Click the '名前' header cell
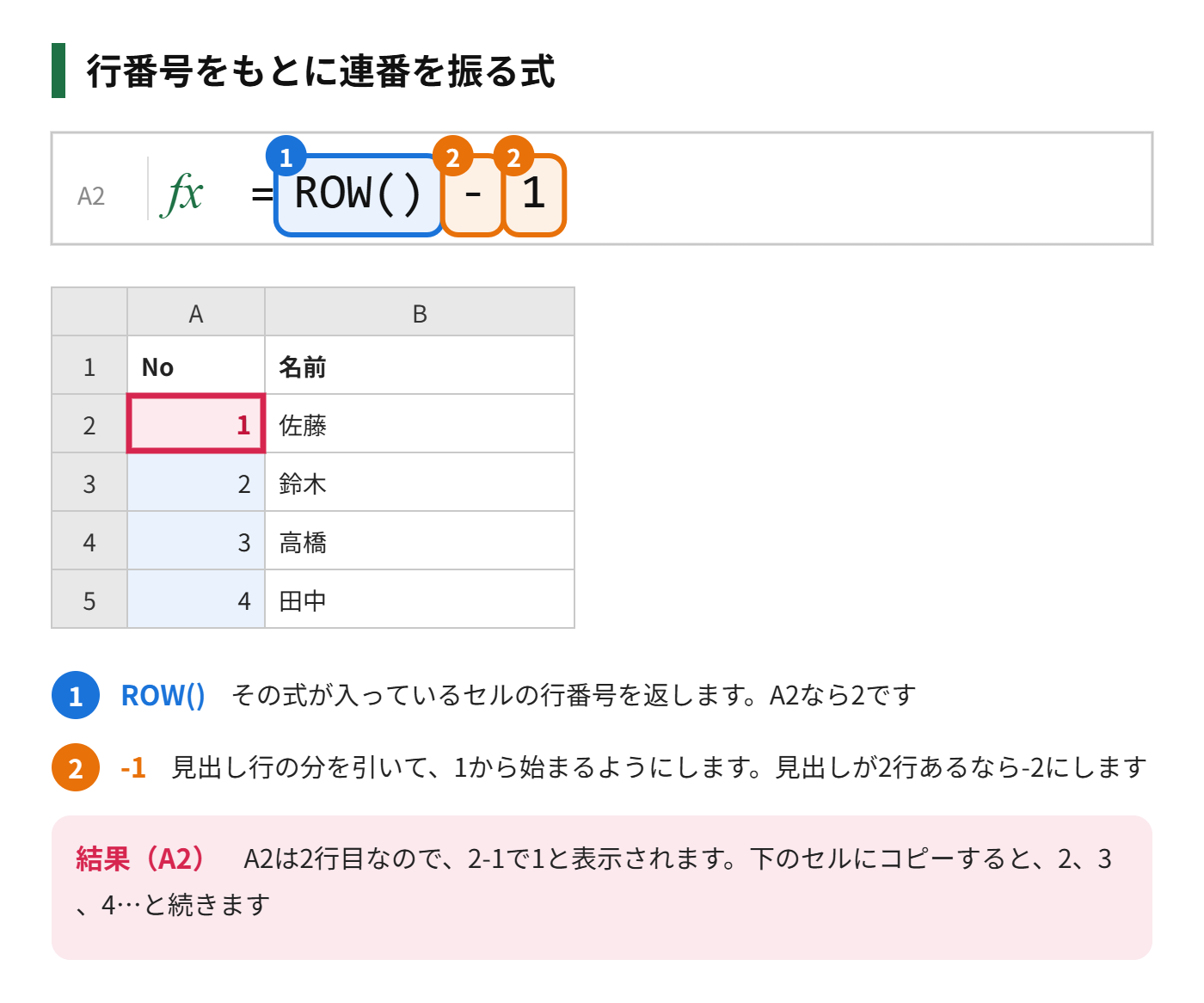This screenshot has height=1003, width=1204. coord(420,366)
